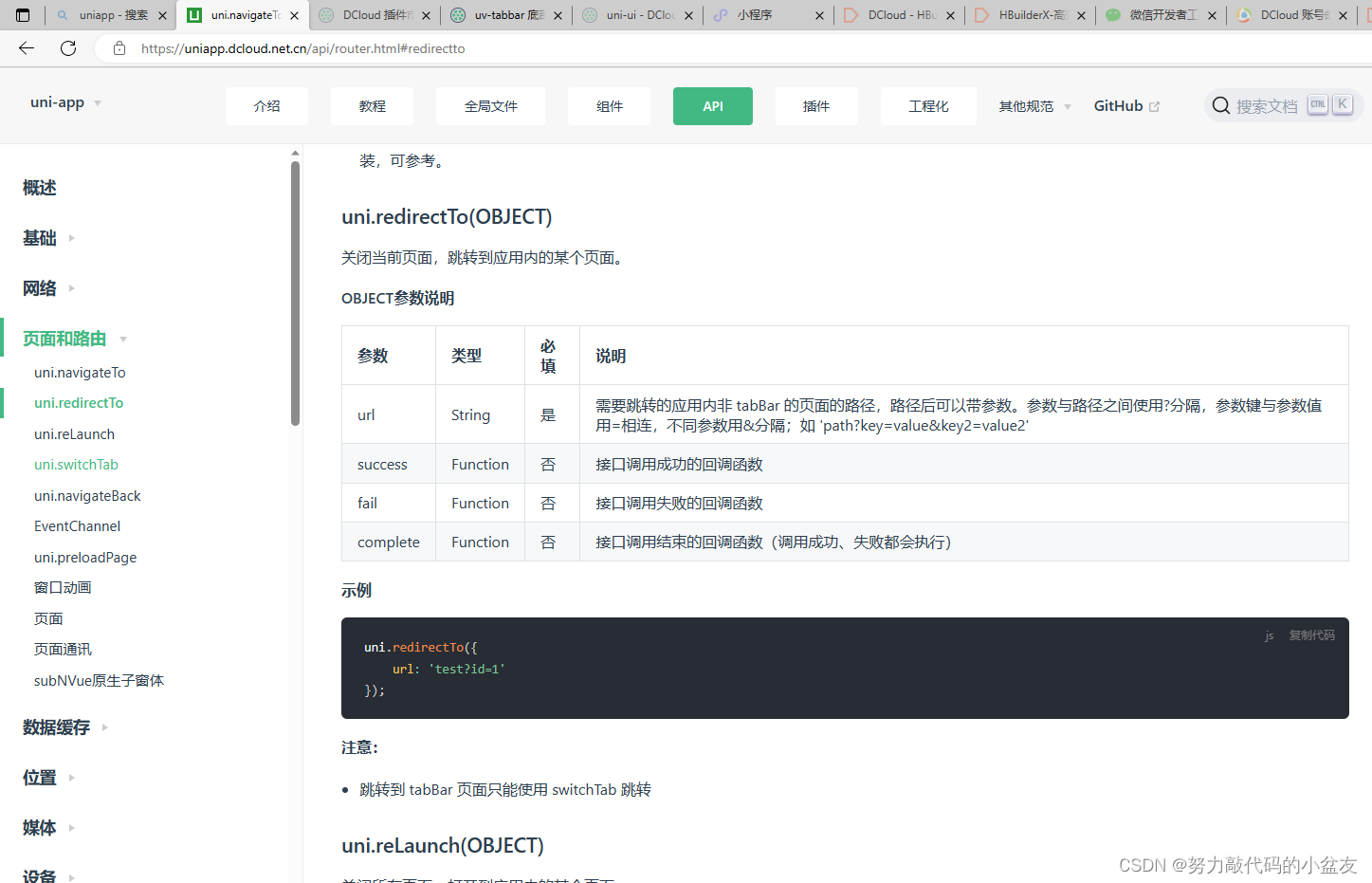The height and width of the screenshot is (883, 1372).
Task: Close the 小程序 tab
Action: pyautogui.click(x=819, y=15)
